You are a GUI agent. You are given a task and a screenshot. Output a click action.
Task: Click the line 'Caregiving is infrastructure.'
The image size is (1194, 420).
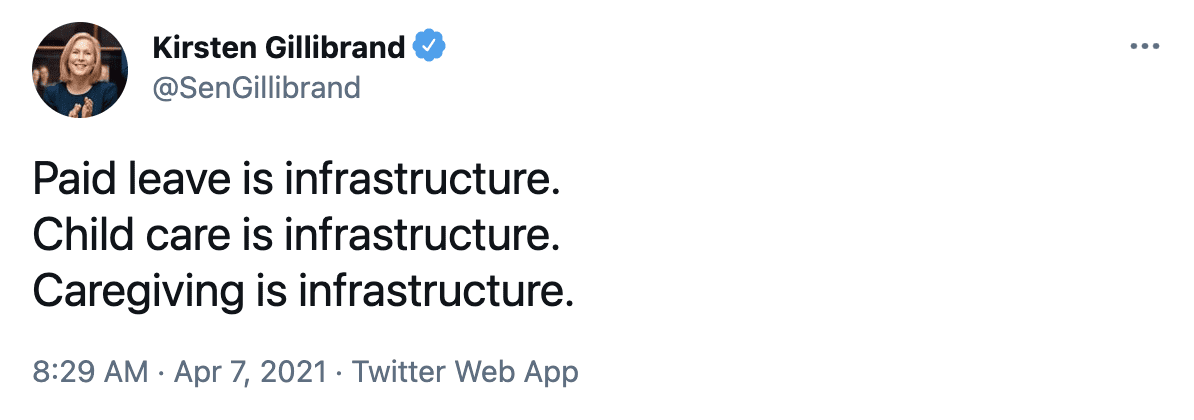click(302, 292)
